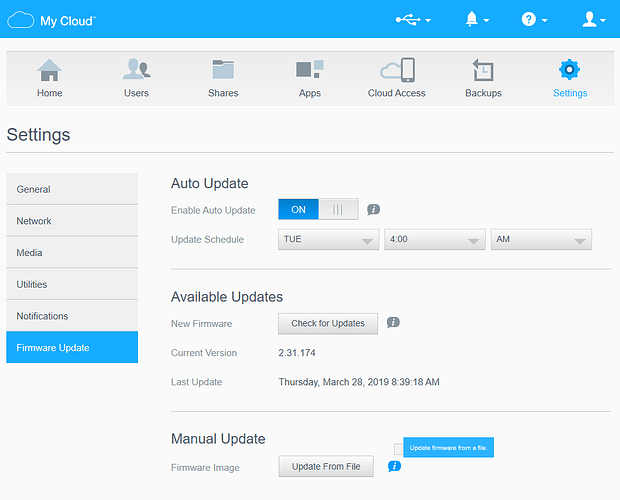Click the info icon next to Enable Auto Update

coord(373,209)
